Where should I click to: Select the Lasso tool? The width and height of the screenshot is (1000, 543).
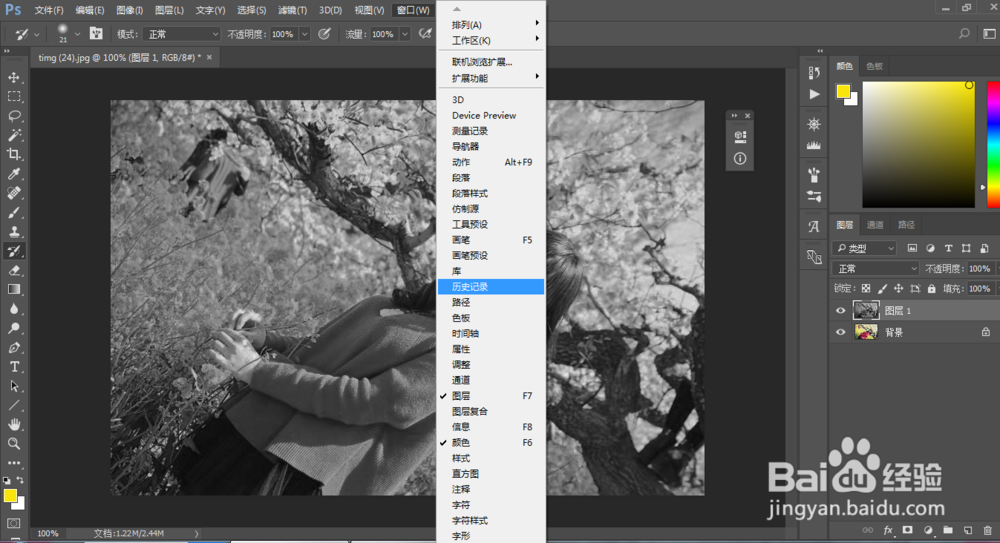14,115
